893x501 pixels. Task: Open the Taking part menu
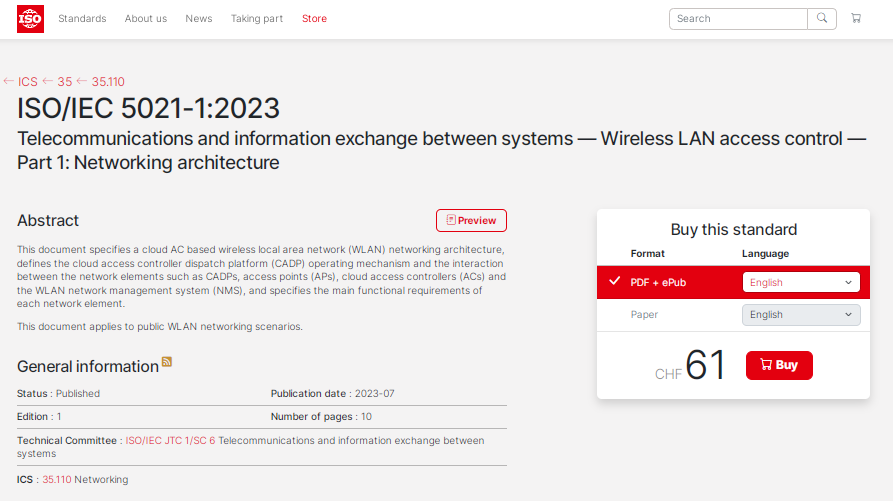click(x=257, y=19)
